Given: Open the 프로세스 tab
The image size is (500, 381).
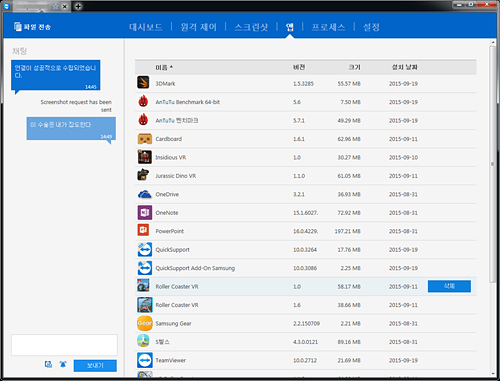Looking at the screenshot, I should [328, 27].
